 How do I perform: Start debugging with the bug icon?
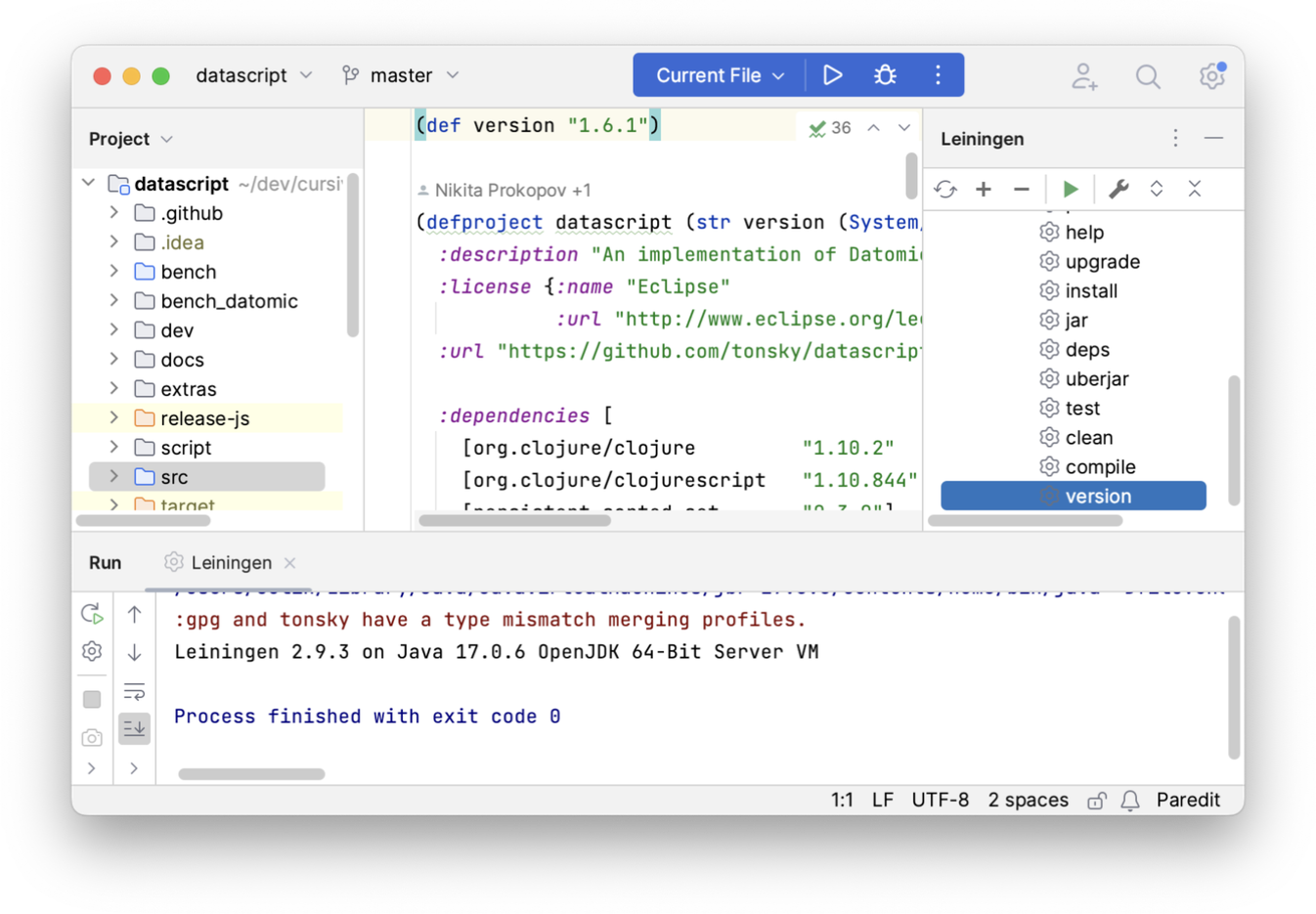coord(885,75)
